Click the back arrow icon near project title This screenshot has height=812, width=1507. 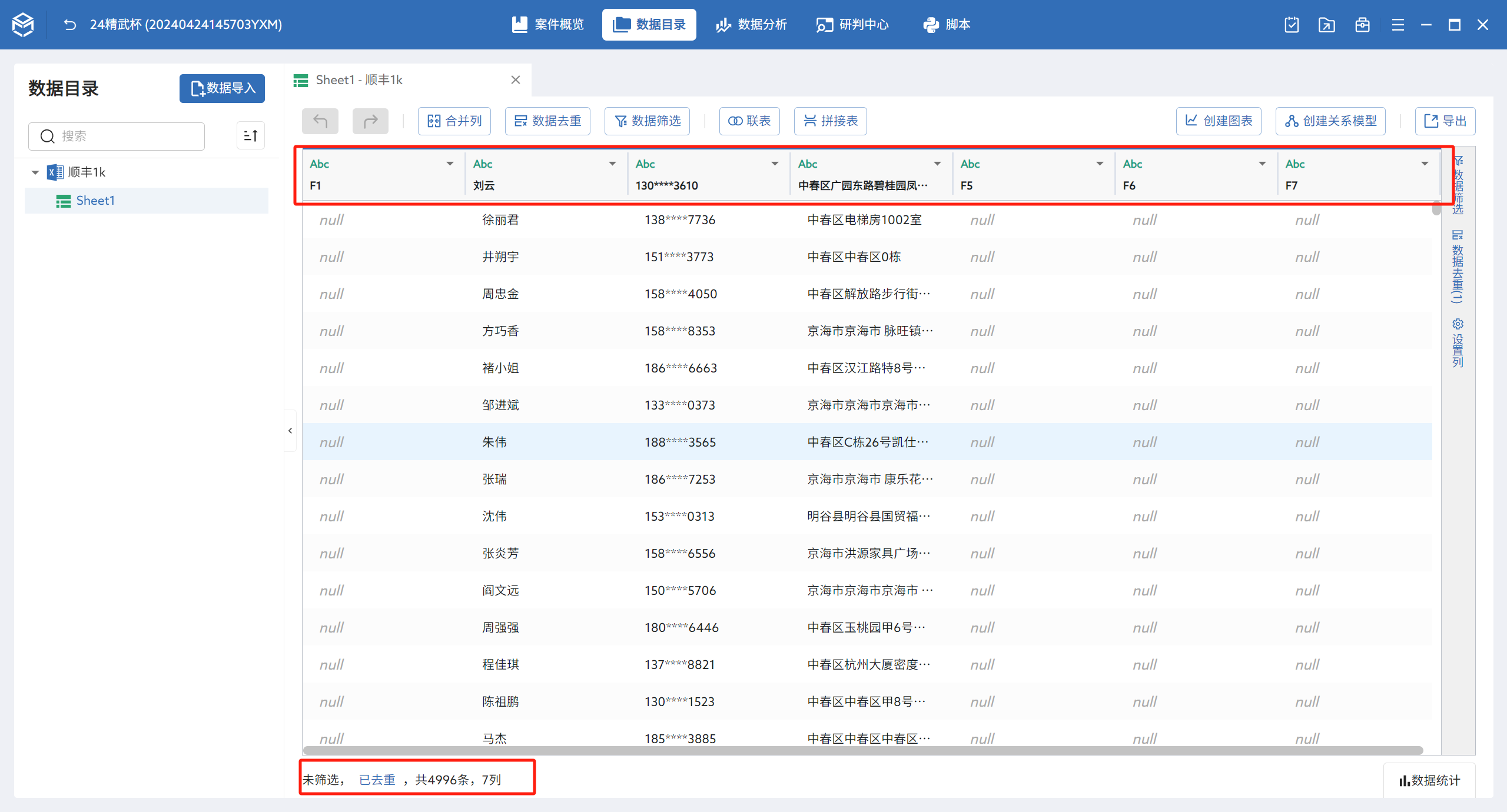pos(70,25)
